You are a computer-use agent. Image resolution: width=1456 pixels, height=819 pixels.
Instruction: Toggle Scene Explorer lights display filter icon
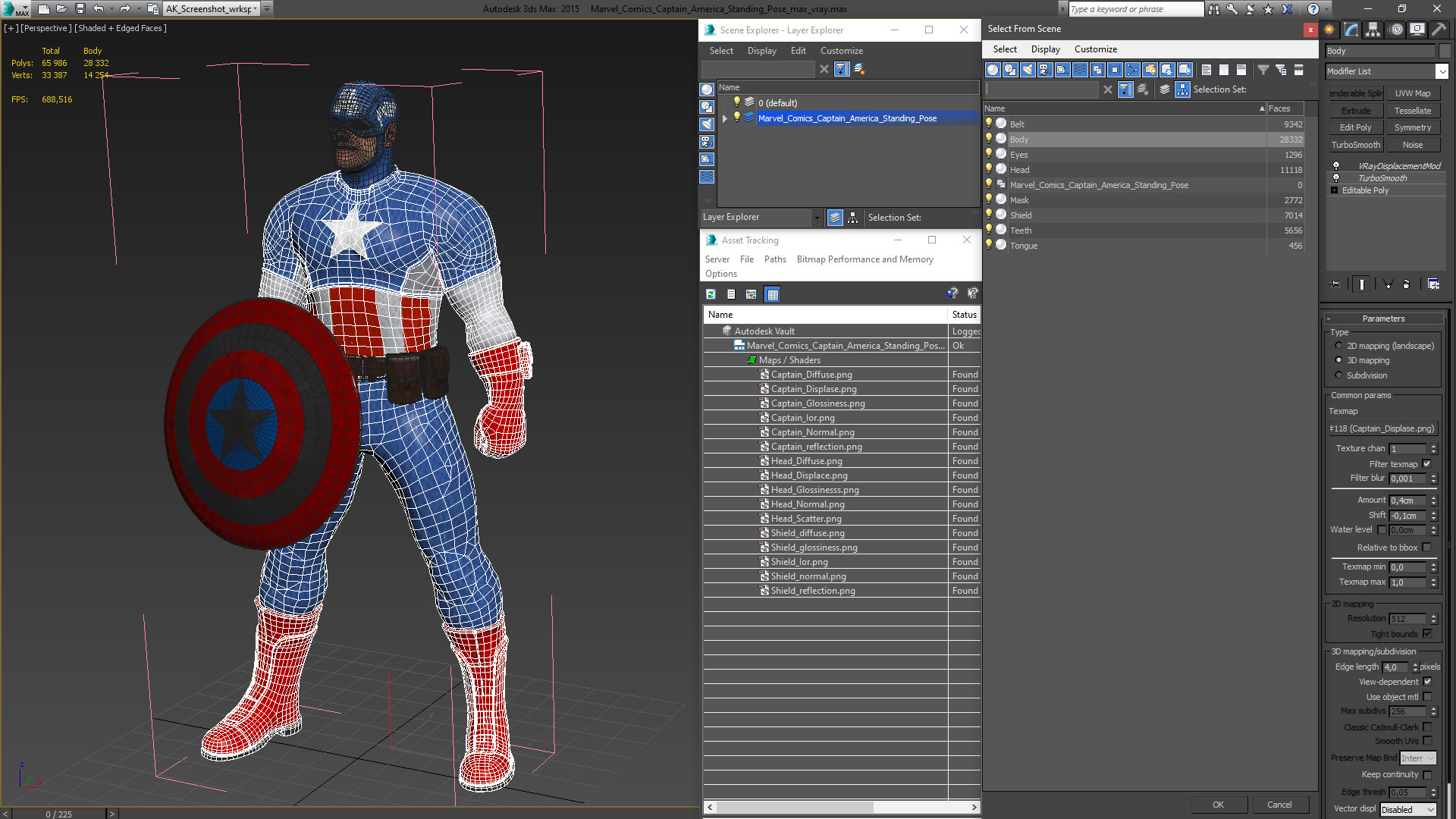(707, 124)
